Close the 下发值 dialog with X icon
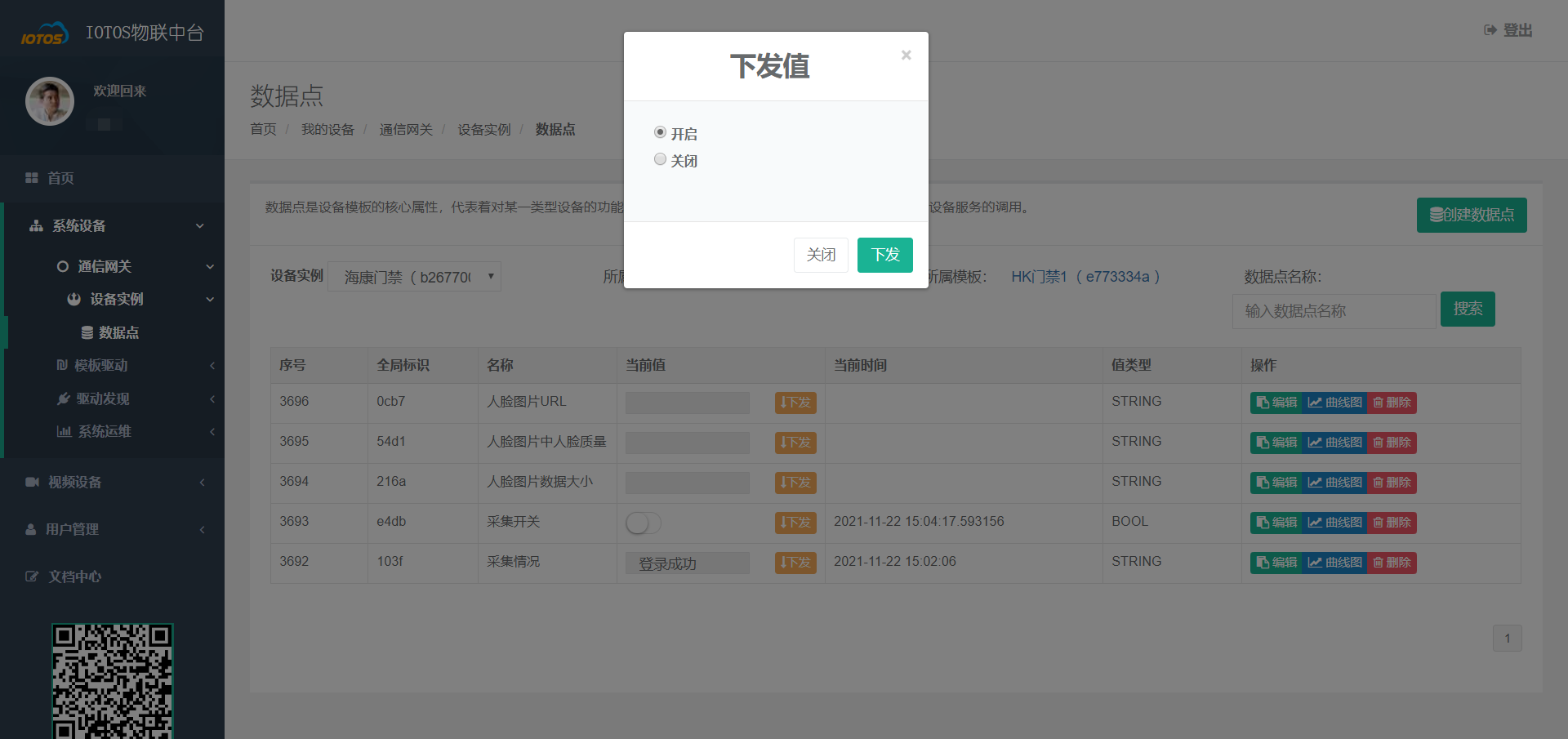Viewport: 1568px width, 739px height. click(x=906, y=56)
